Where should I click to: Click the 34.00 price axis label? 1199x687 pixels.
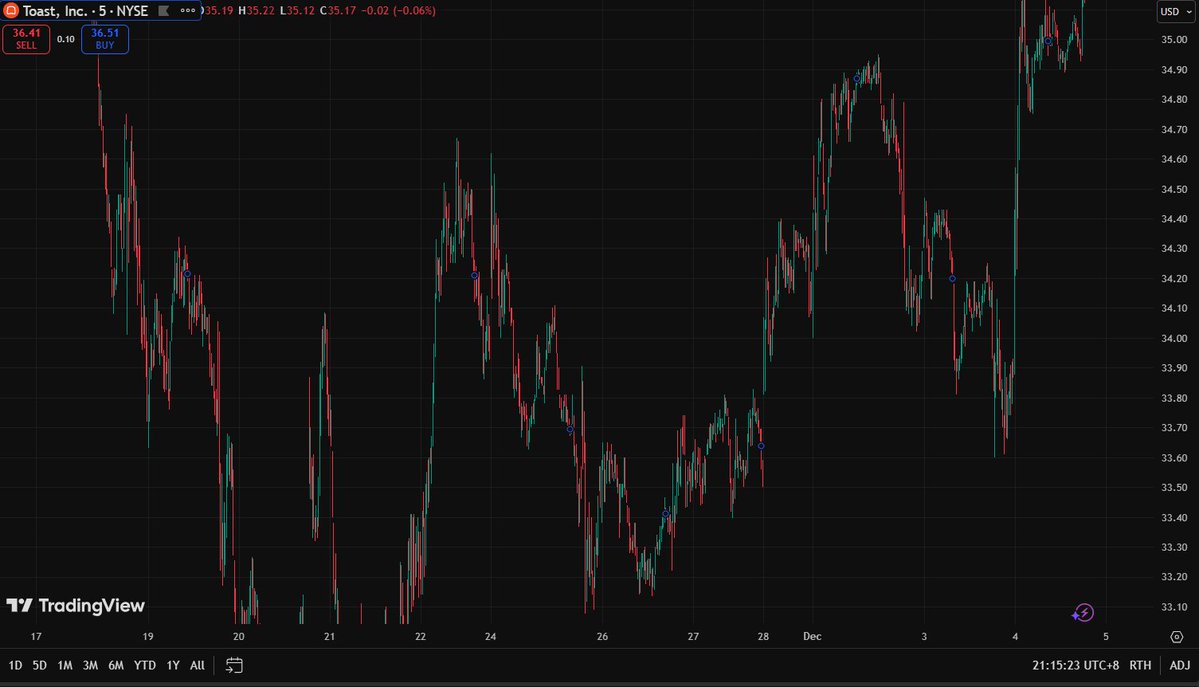point(1174,338)
